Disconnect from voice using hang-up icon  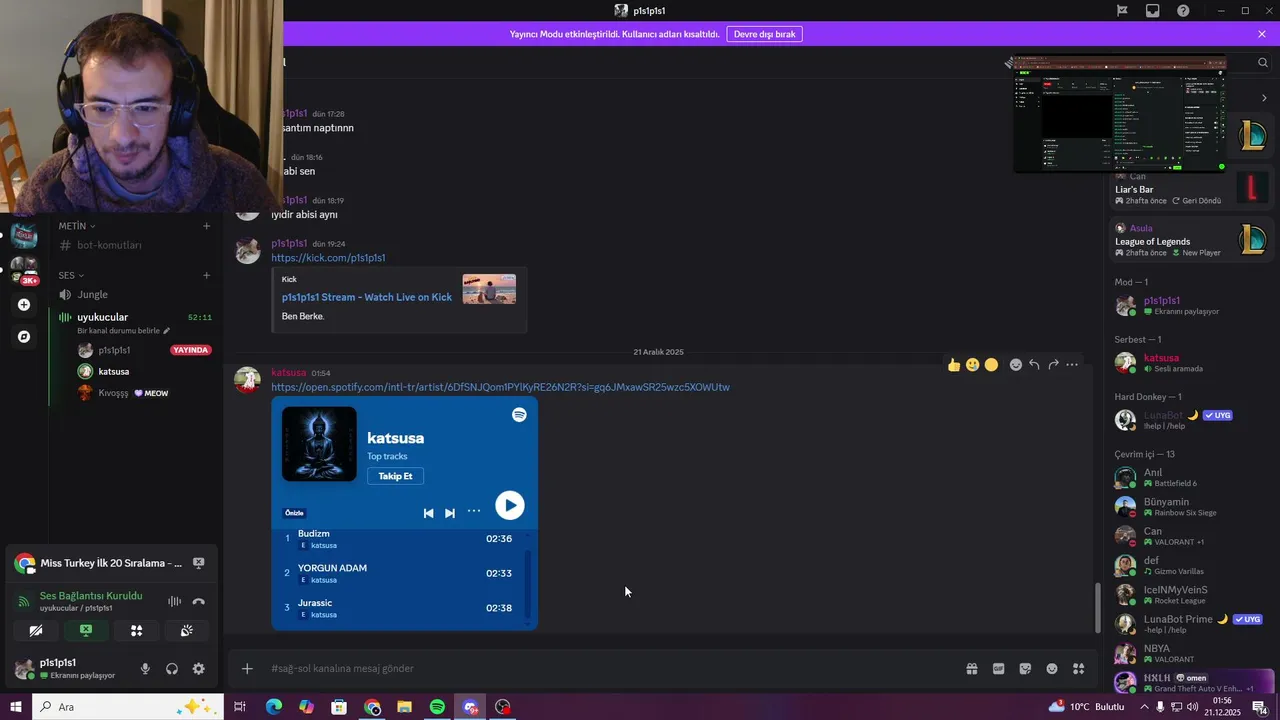coord(198,601)
